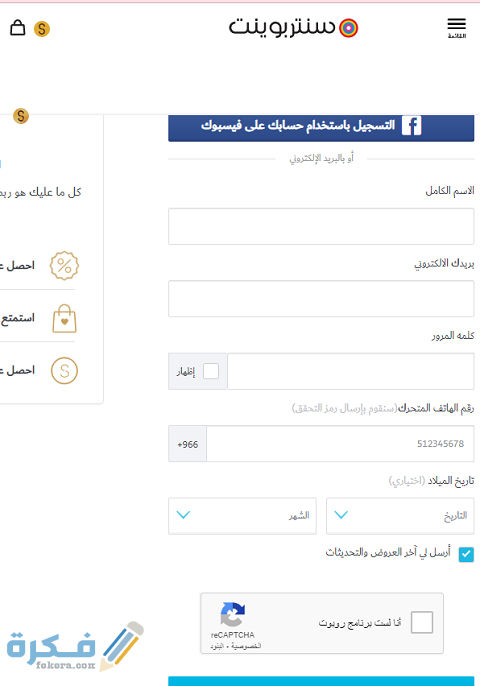The image size is (480, 686).
Task: Click the mobile phone number field
Action: coord(340,444)
